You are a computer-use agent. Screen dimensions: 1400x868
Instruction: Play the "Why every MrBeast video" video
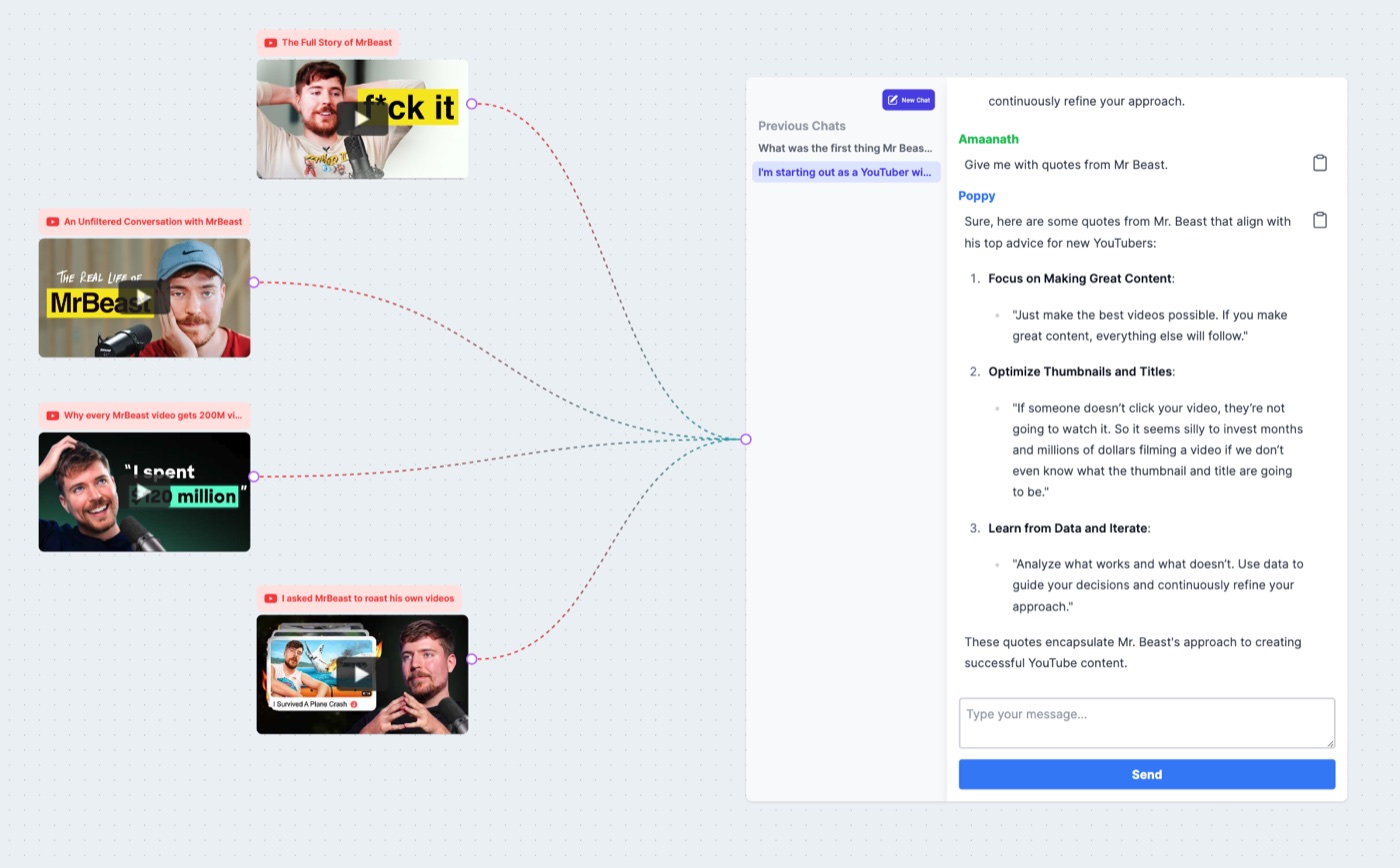coord(144,492)
